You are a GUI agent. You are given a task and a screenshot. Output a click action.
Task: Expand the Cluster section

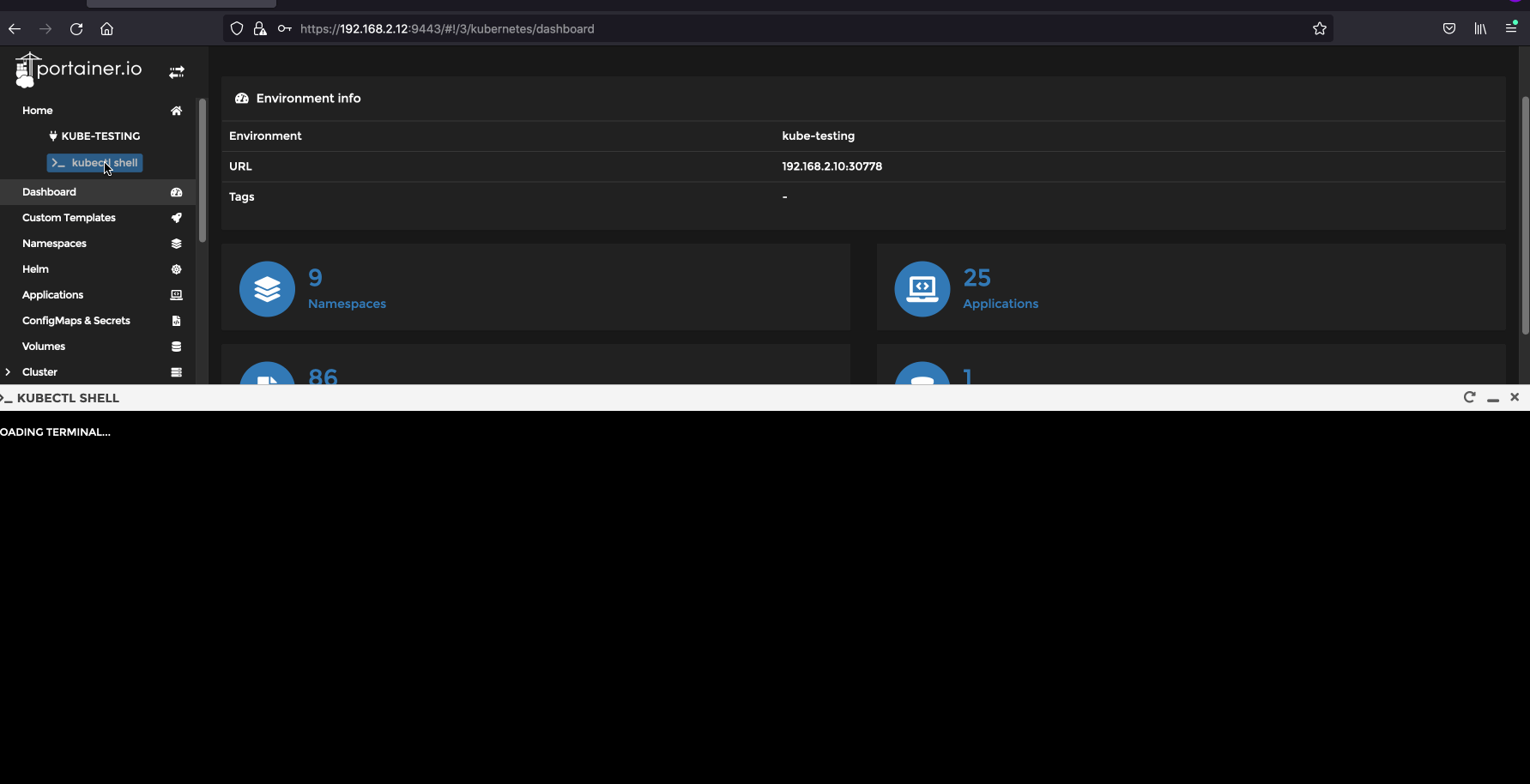coord(8,372)
